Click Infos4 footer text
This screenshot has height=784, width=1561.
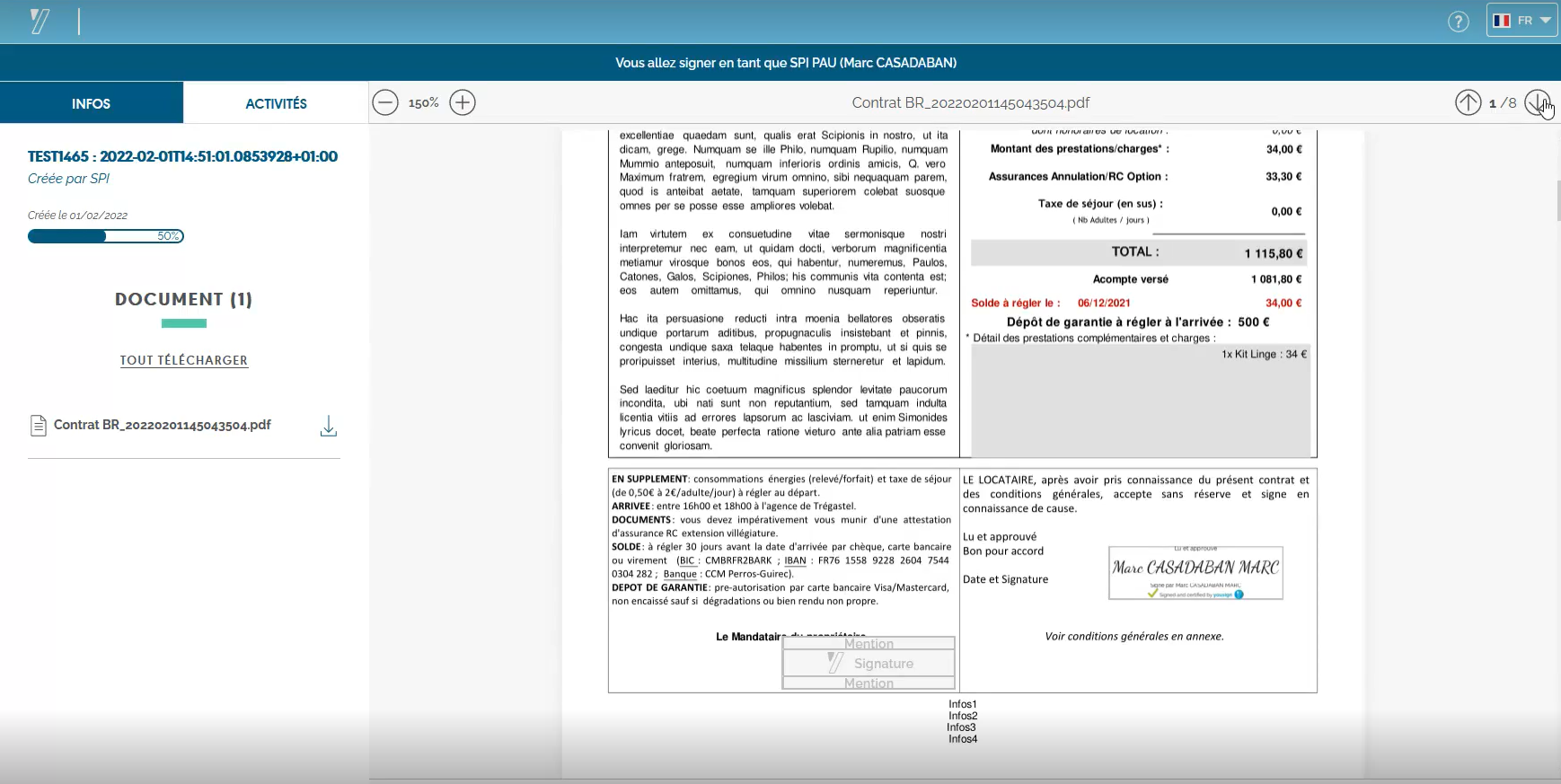pyautogui.click(x=963, y=739)
